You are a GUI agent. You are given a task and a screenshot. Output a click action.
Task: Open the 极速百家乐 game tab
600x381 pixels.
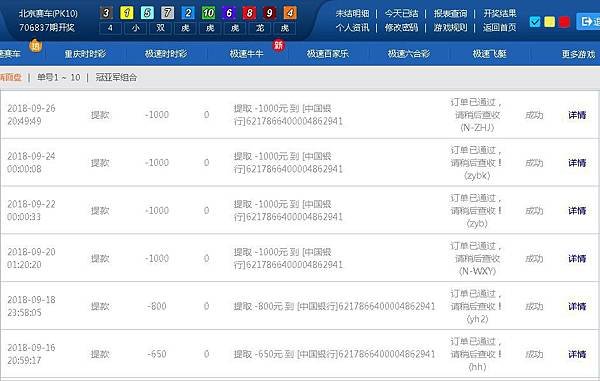click(x=328, y=54)
